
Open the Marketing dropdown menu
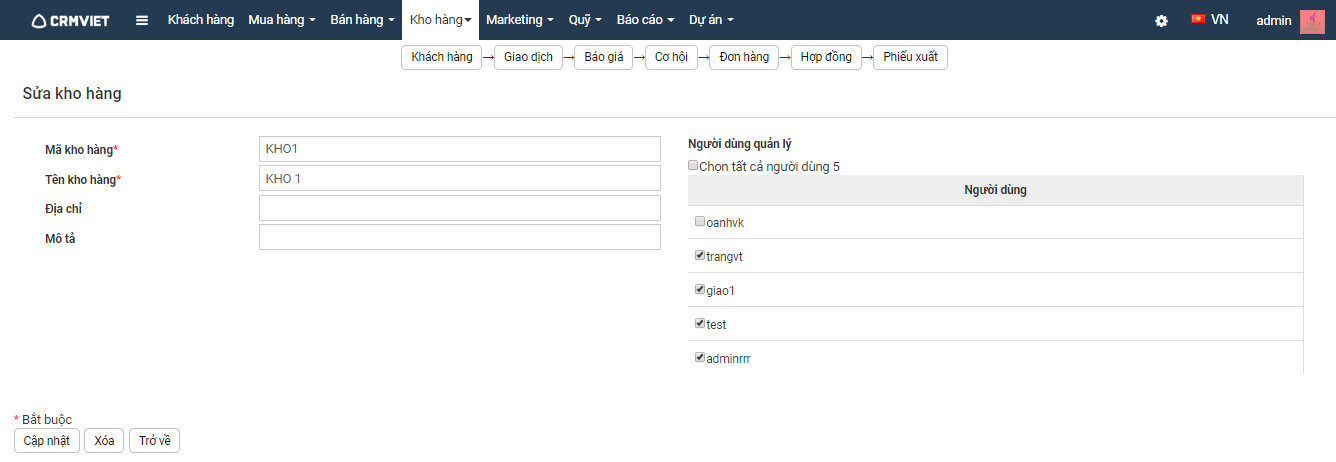tap(520, 20)
